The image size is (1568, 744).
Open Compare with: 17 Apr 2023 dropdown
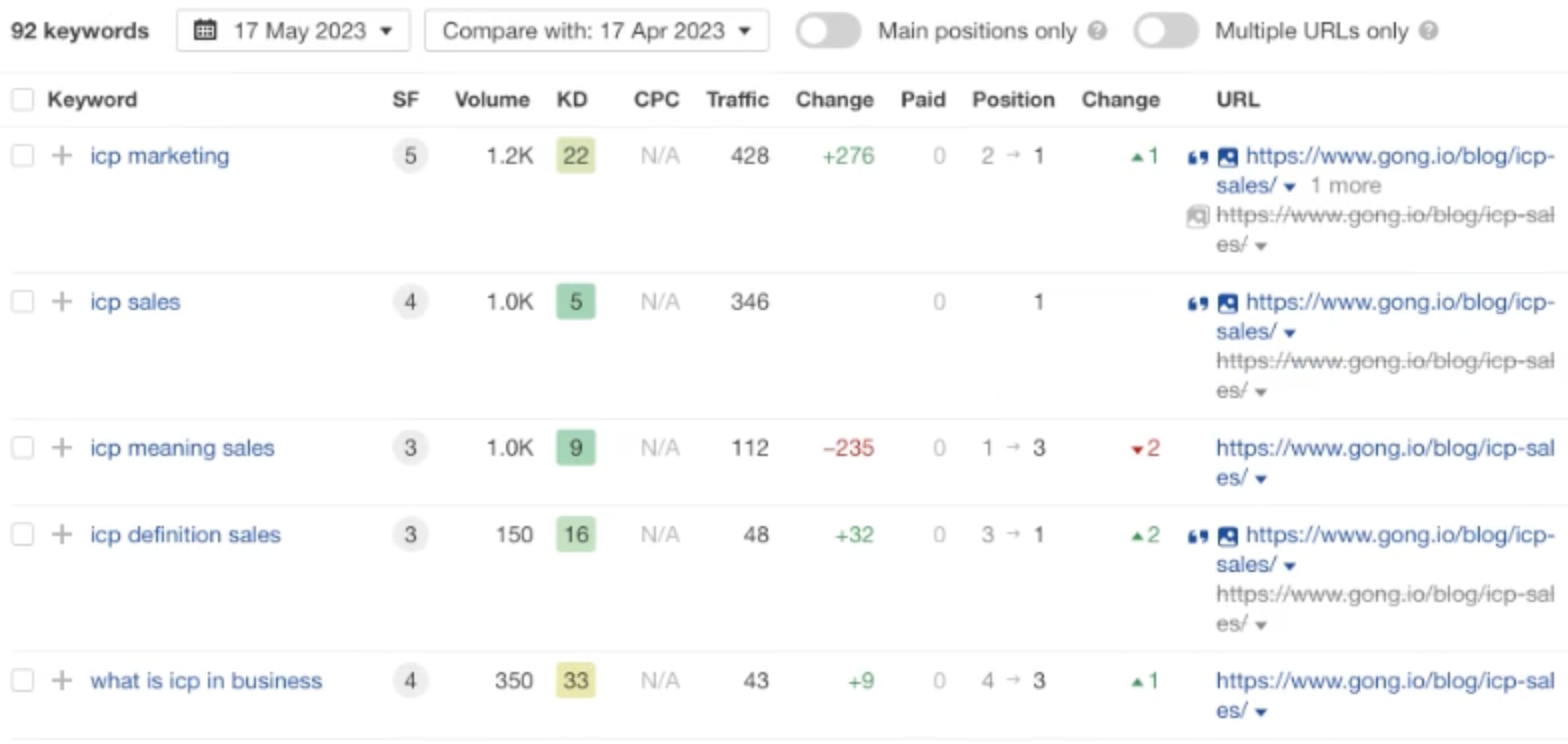[x=597, y=31]
